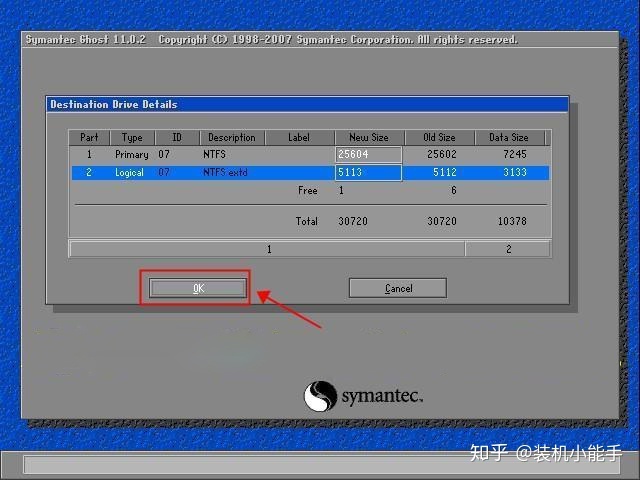Click the New Size column header
640x480 pixels.
tap(369, 138)
